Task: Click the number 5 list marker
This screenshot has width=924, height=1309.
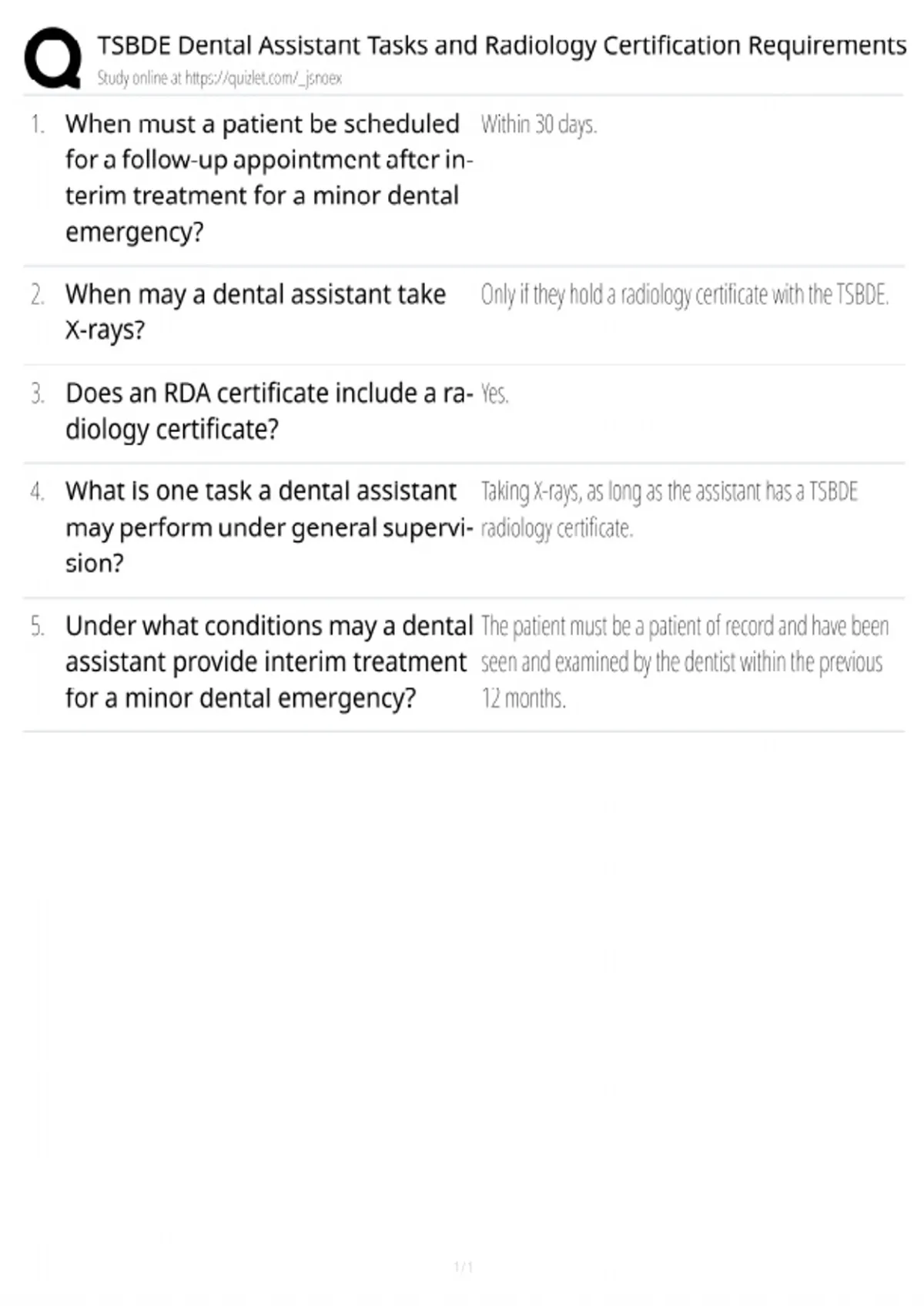Action: point(38,626)
